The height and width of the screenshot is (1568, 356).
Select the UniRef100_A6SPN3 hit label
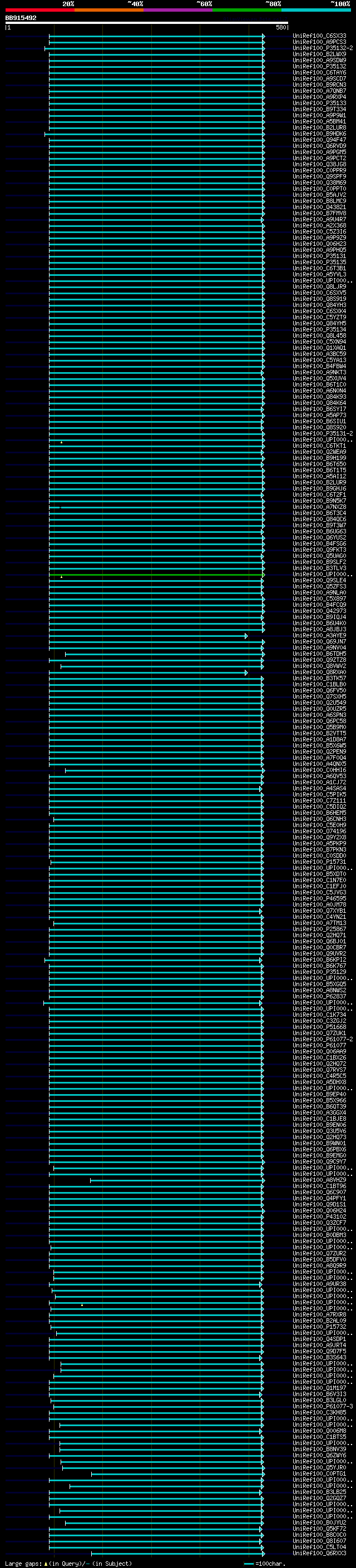[x=319, y=715]
